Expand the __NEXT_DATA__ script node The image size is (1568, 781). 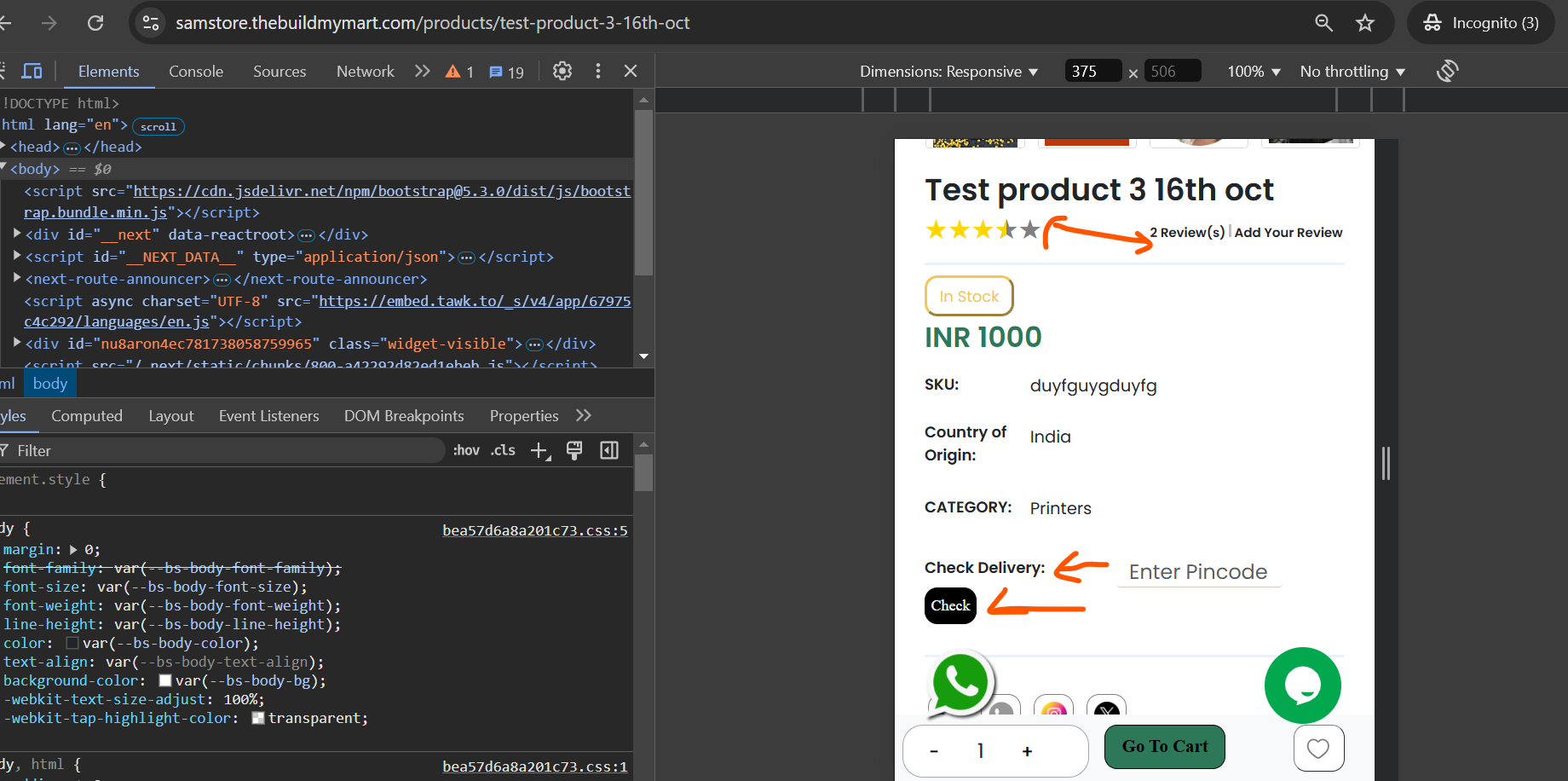17,255
